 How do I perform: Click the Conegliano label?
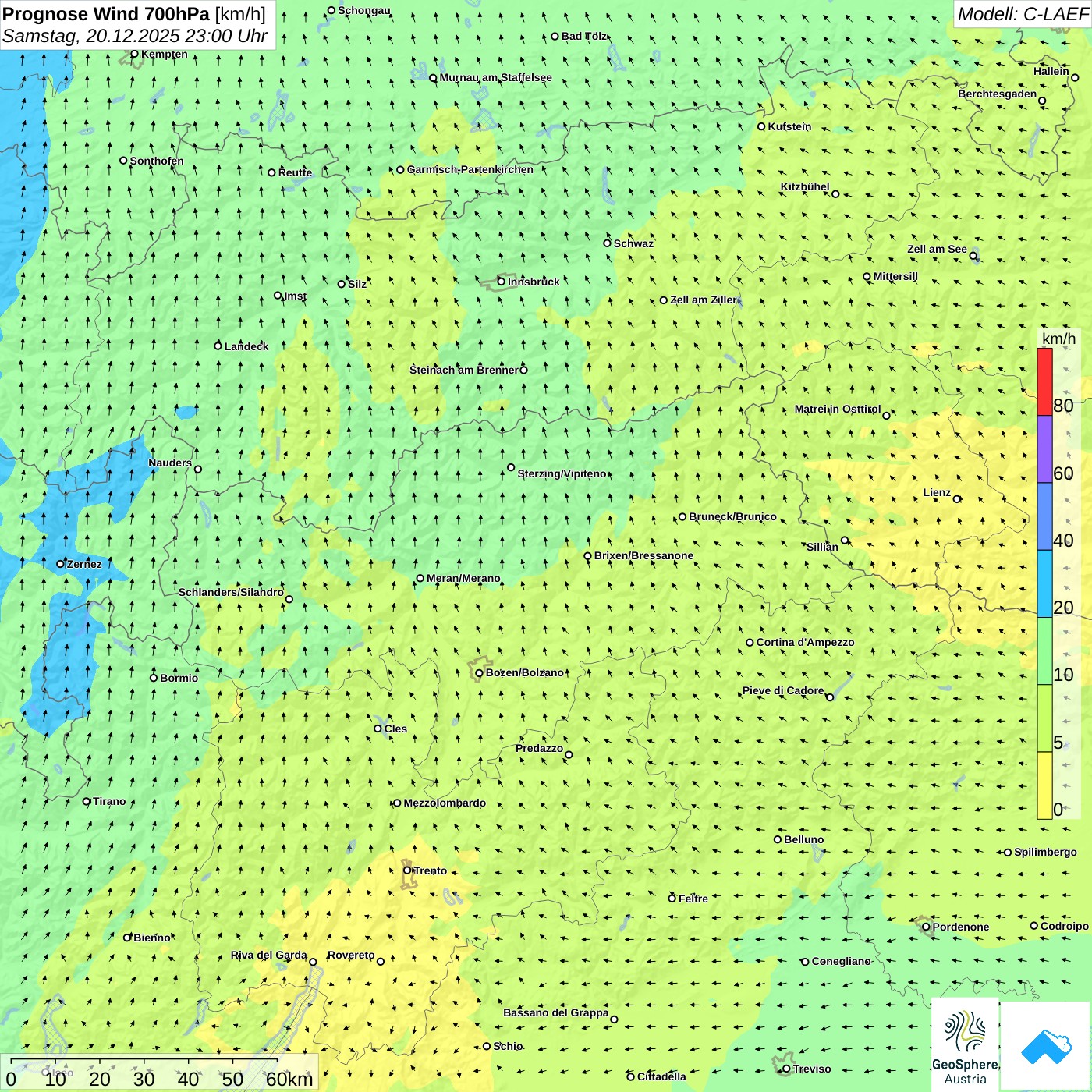841,961
